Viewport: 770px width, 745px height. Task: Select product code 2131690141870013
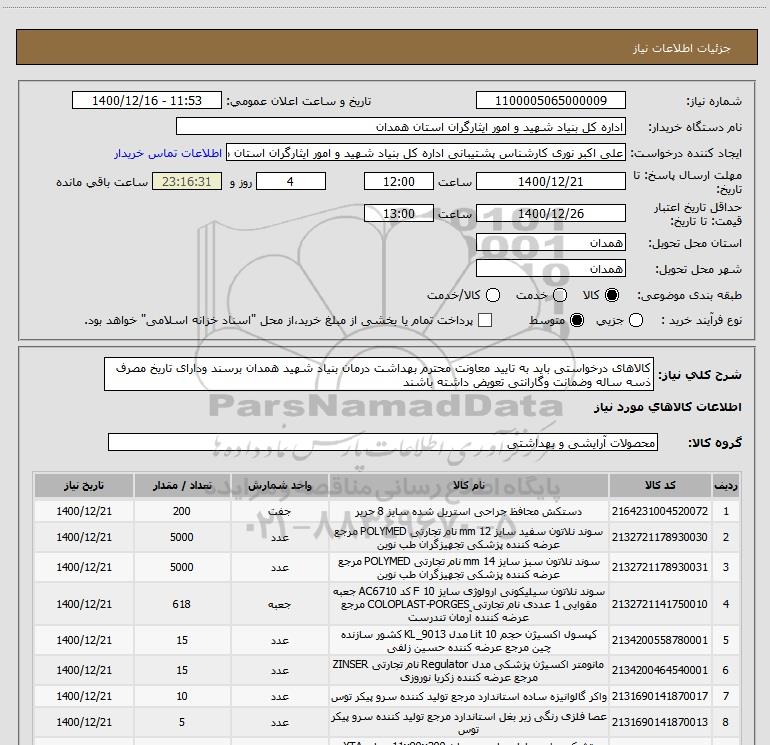pyautogui.click(x=660, y=722)
